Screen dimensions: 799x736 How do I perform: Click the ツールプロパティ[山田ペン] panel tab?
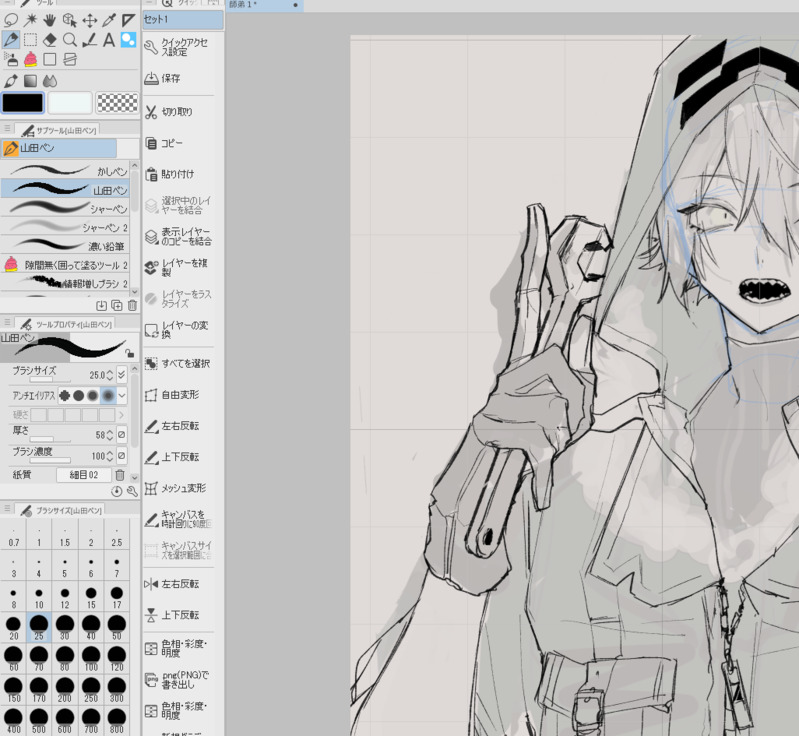(x=65, y=324)
